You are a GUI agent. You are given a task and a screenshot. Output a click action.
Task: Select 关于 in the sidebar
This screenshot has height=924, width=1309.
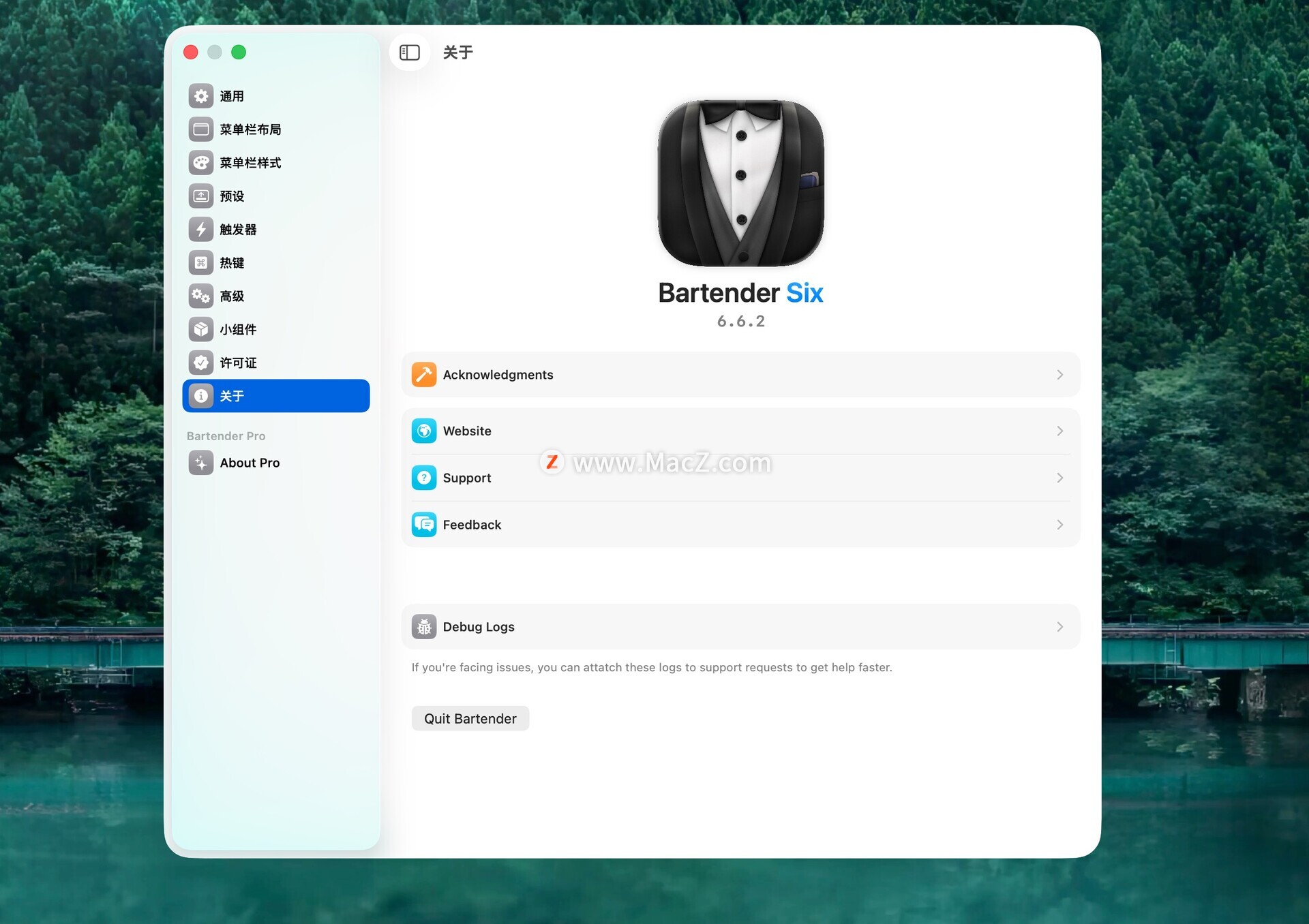coord(276,396)
